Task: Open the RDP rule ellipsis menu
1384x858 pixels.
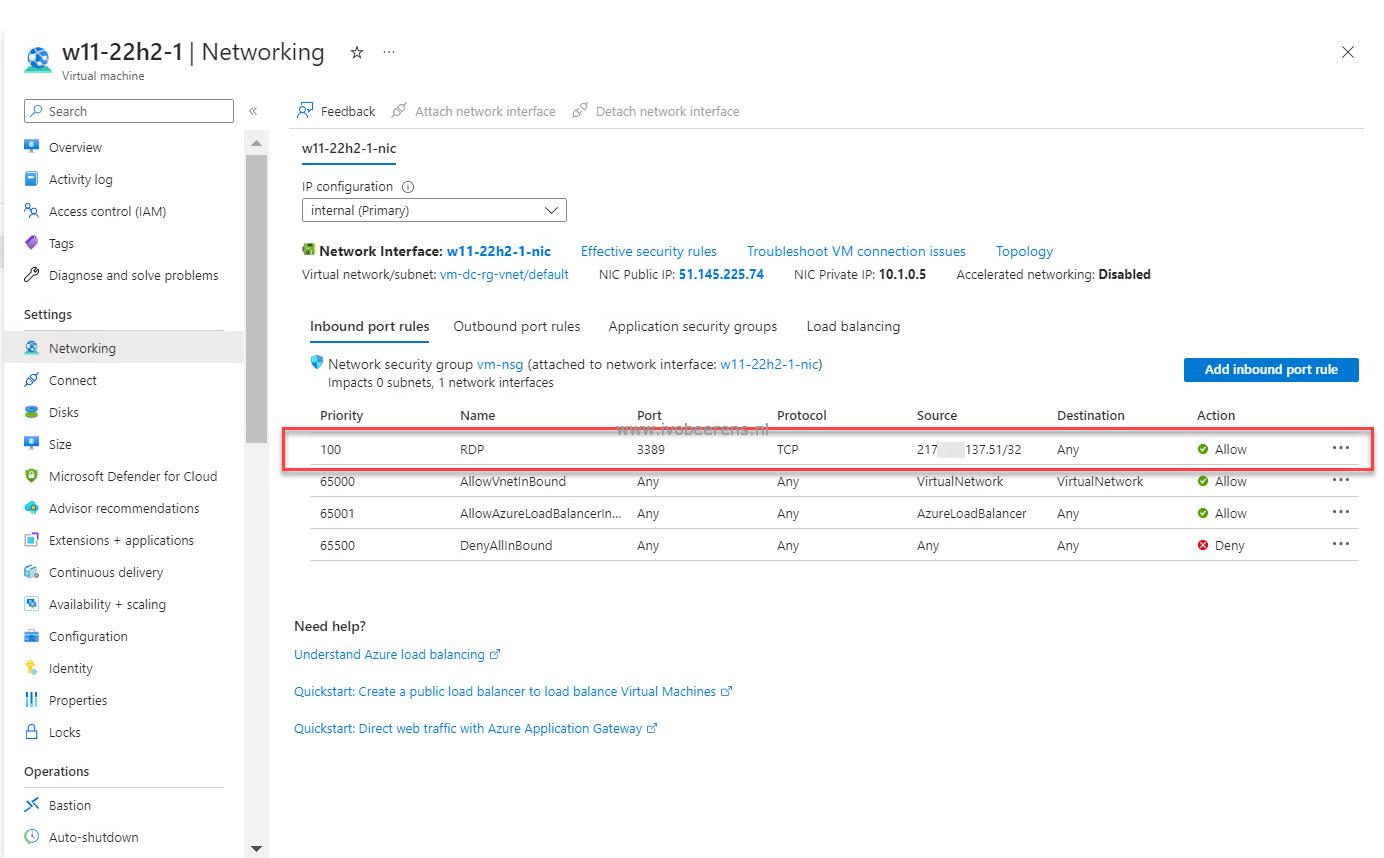Action: click(x=1341, y=448)
